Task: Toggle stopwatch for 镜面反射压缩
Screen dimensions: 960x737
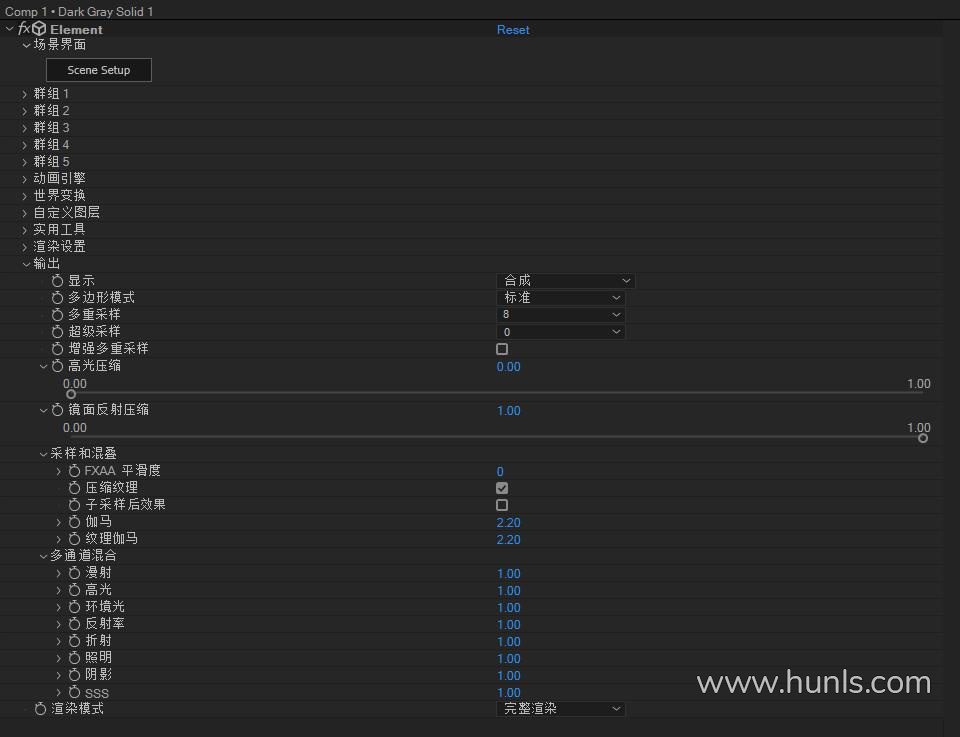Action: (58, 410)
